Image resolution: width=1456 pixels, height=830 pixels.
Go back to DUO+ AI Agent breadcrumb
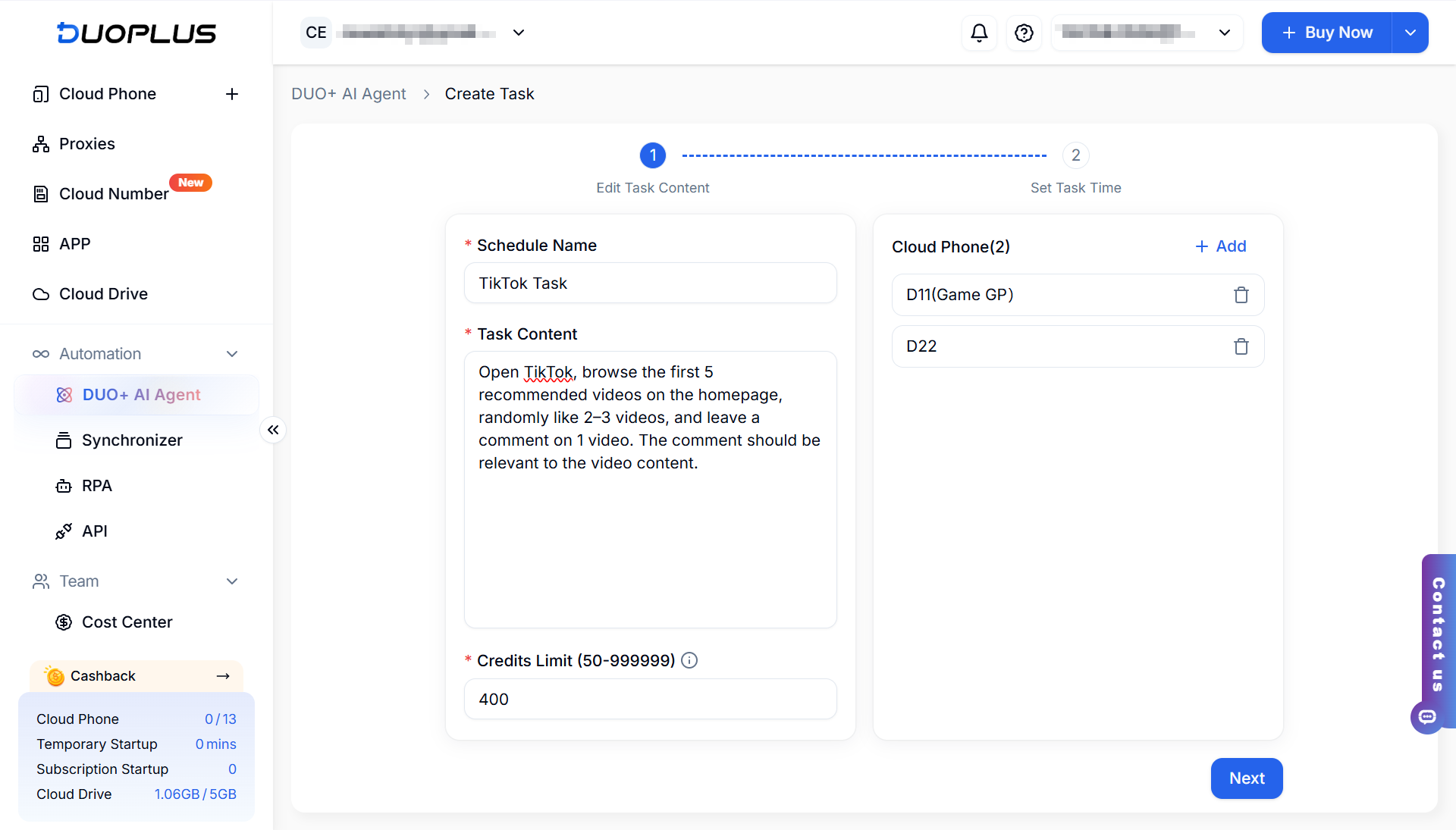[x=349, y=94]
